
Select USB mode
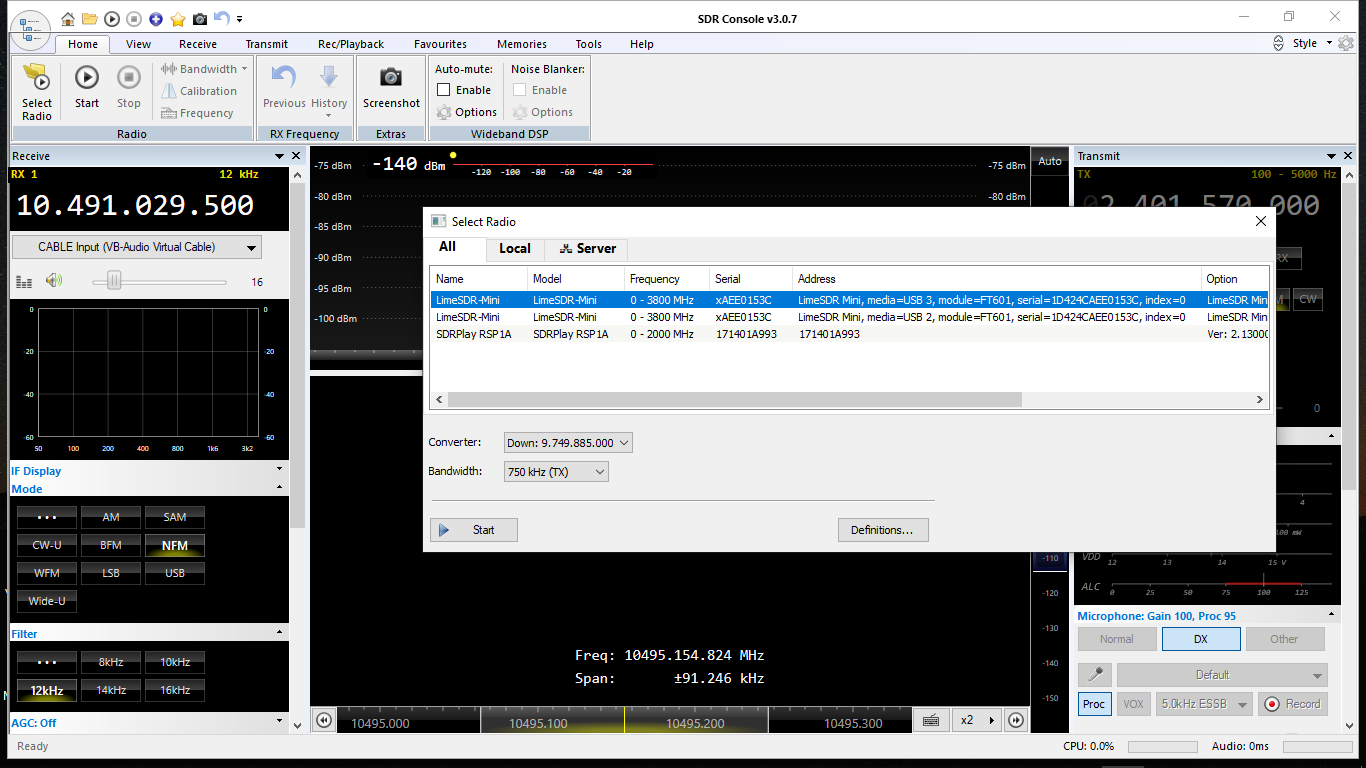(175, 573)
